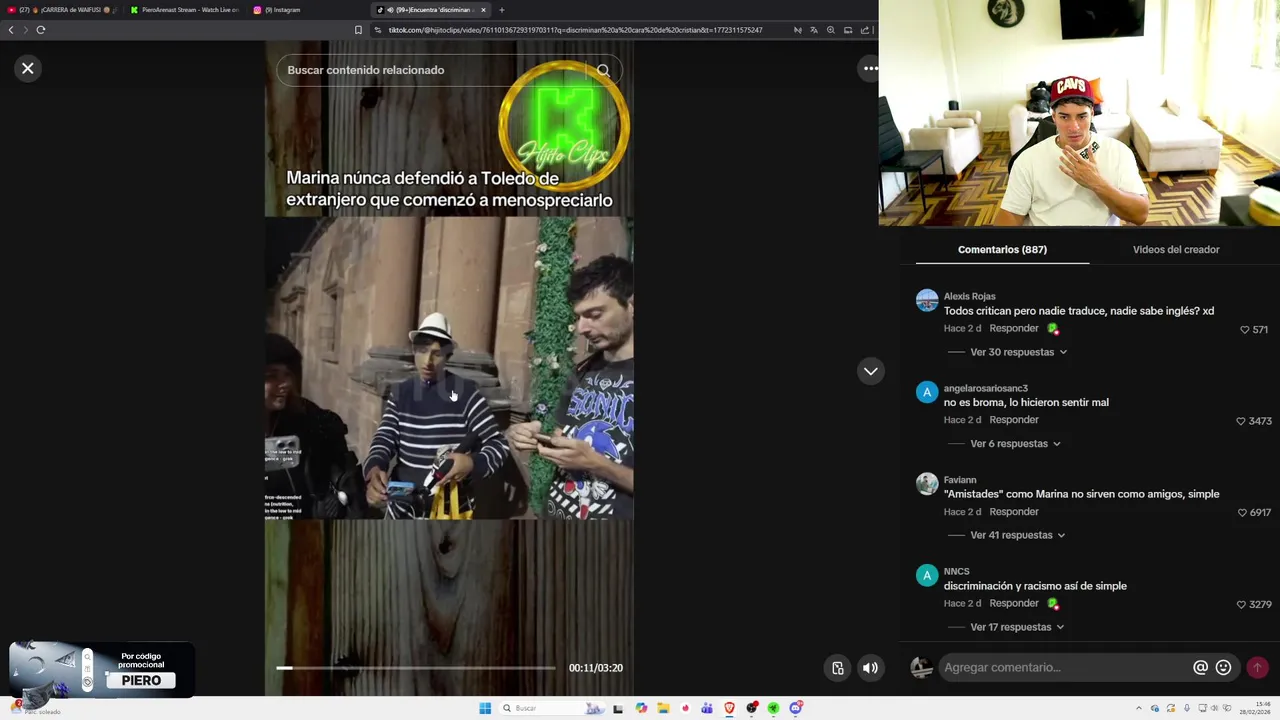1280x720 pixels.
Task: Switch to Videos del creador tab
Action: (x=1176, y=249)
